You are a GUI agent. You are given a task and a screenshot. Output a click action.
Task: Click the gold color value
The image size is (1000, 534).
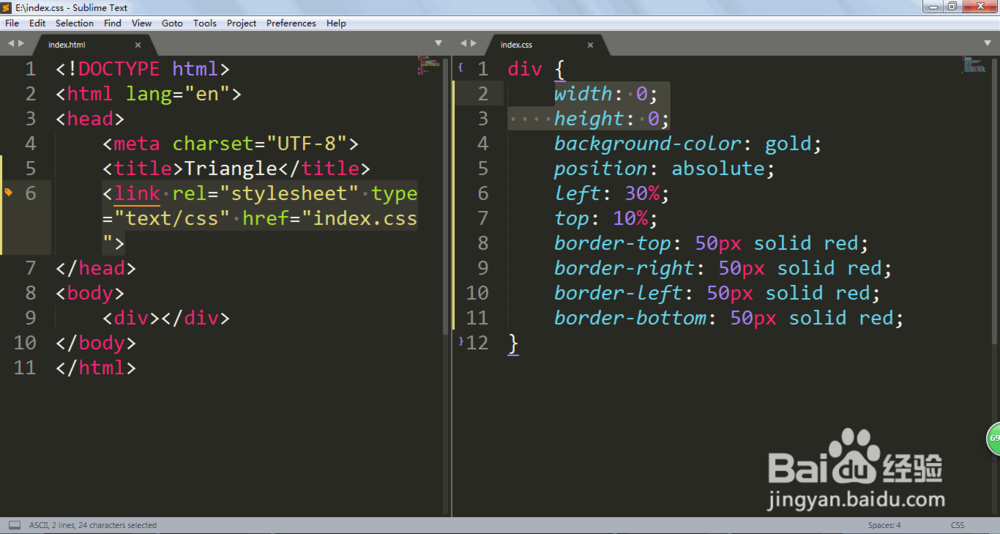click(x=788, y=144)
